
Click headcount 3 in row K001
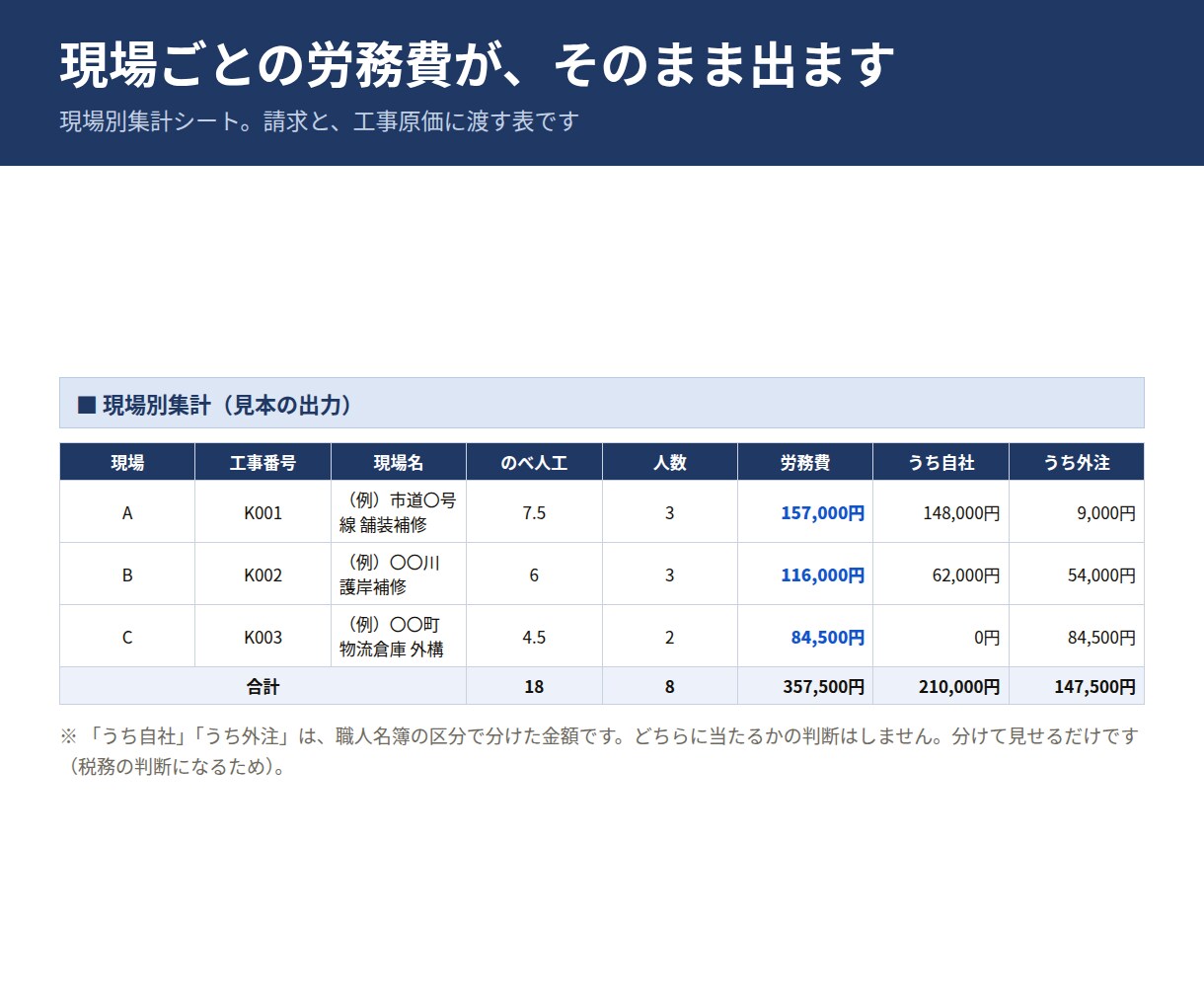670,512
